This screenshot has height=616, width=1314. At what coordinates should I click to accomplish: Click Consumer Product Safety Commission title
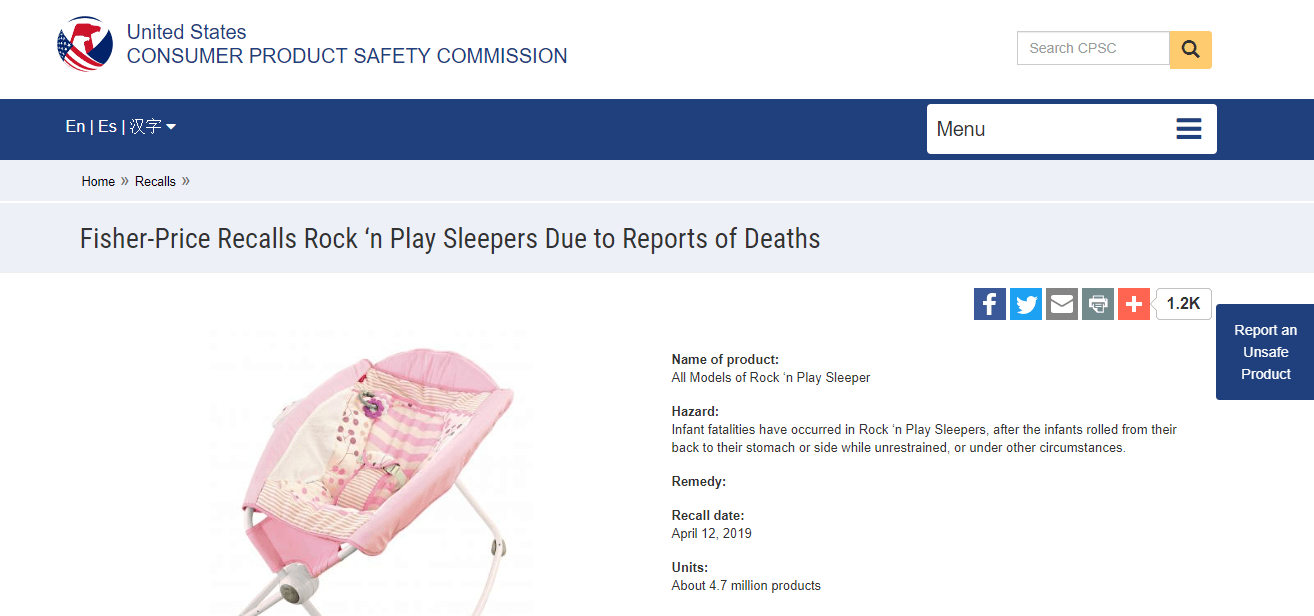point(347,56)
